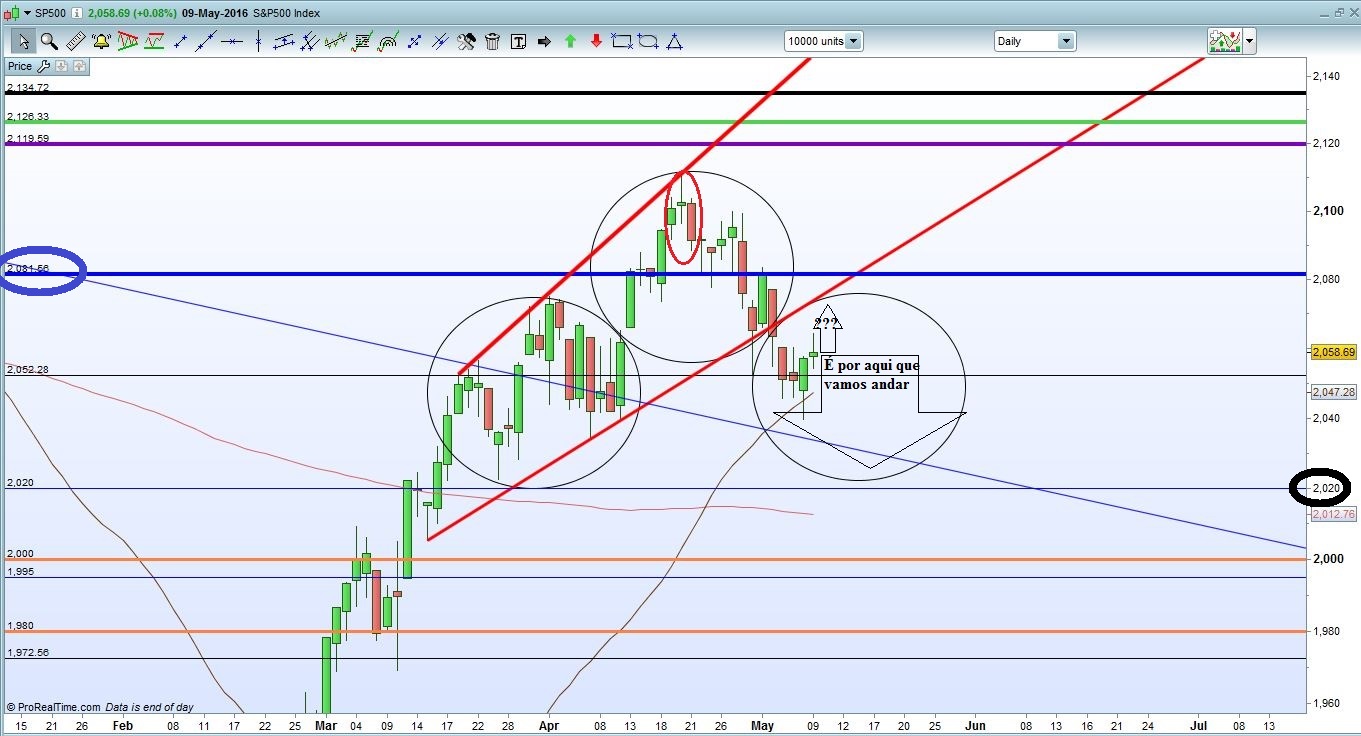The image size is (1361, 736).
Task: Pick the short line segment drawing tool
Action: (181, 41)
